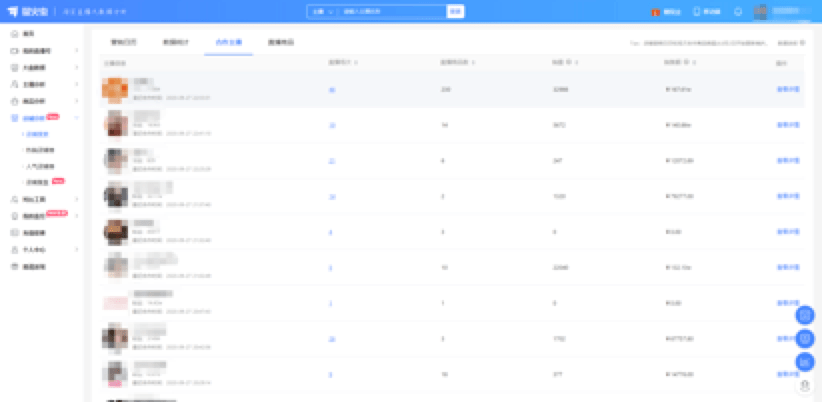Image resolution: width=822 pixels, height=402 pixels.
Task: Open the search category dropdown in the header
Action: pos(323,12)
